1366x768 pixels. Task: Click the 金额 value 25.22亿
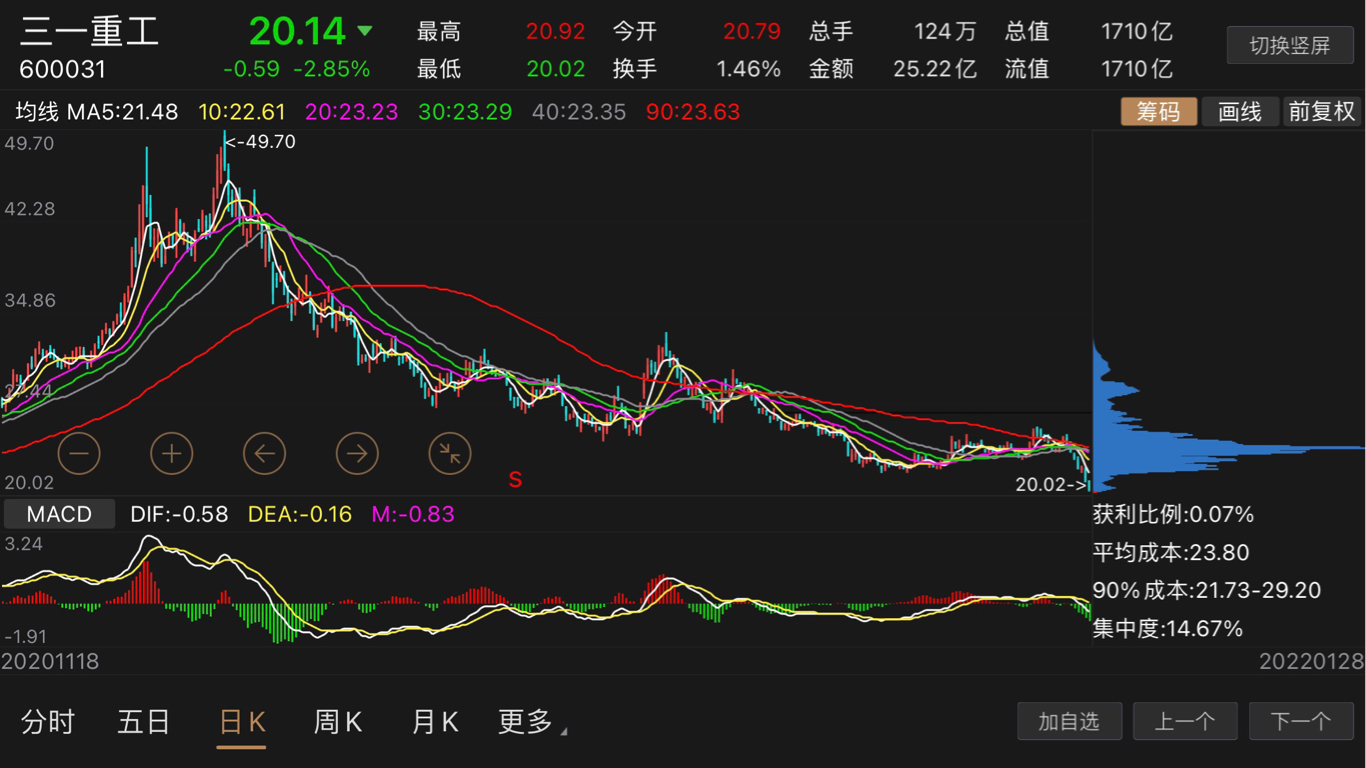935,70
